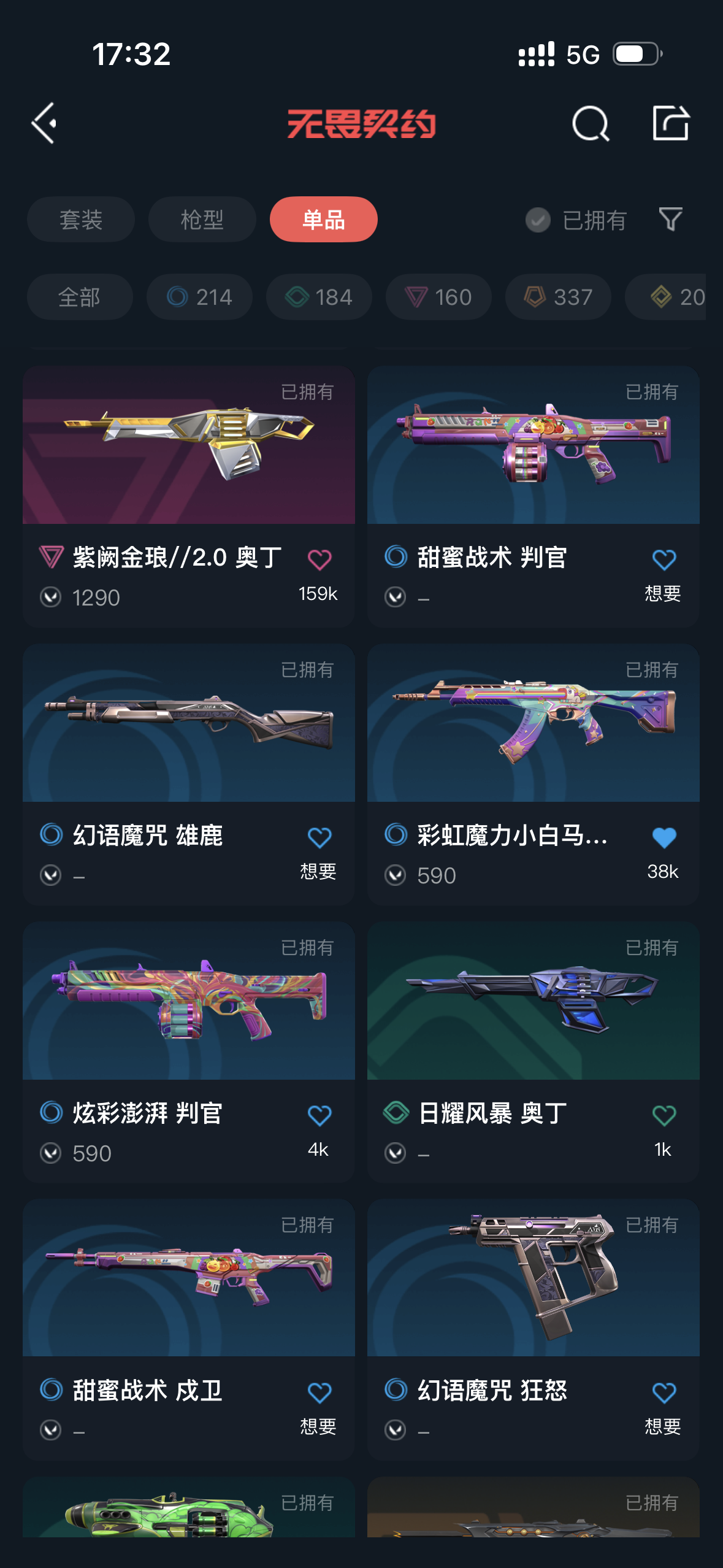Switch to the 套装 tab
The image size is (723, 1568).
pos(81,219)
